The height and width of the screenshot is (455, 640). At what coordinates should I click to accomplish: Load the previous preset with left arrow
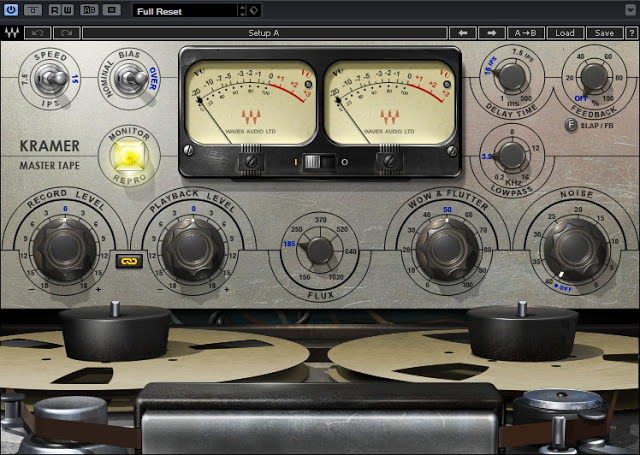[x=462, y=33]
